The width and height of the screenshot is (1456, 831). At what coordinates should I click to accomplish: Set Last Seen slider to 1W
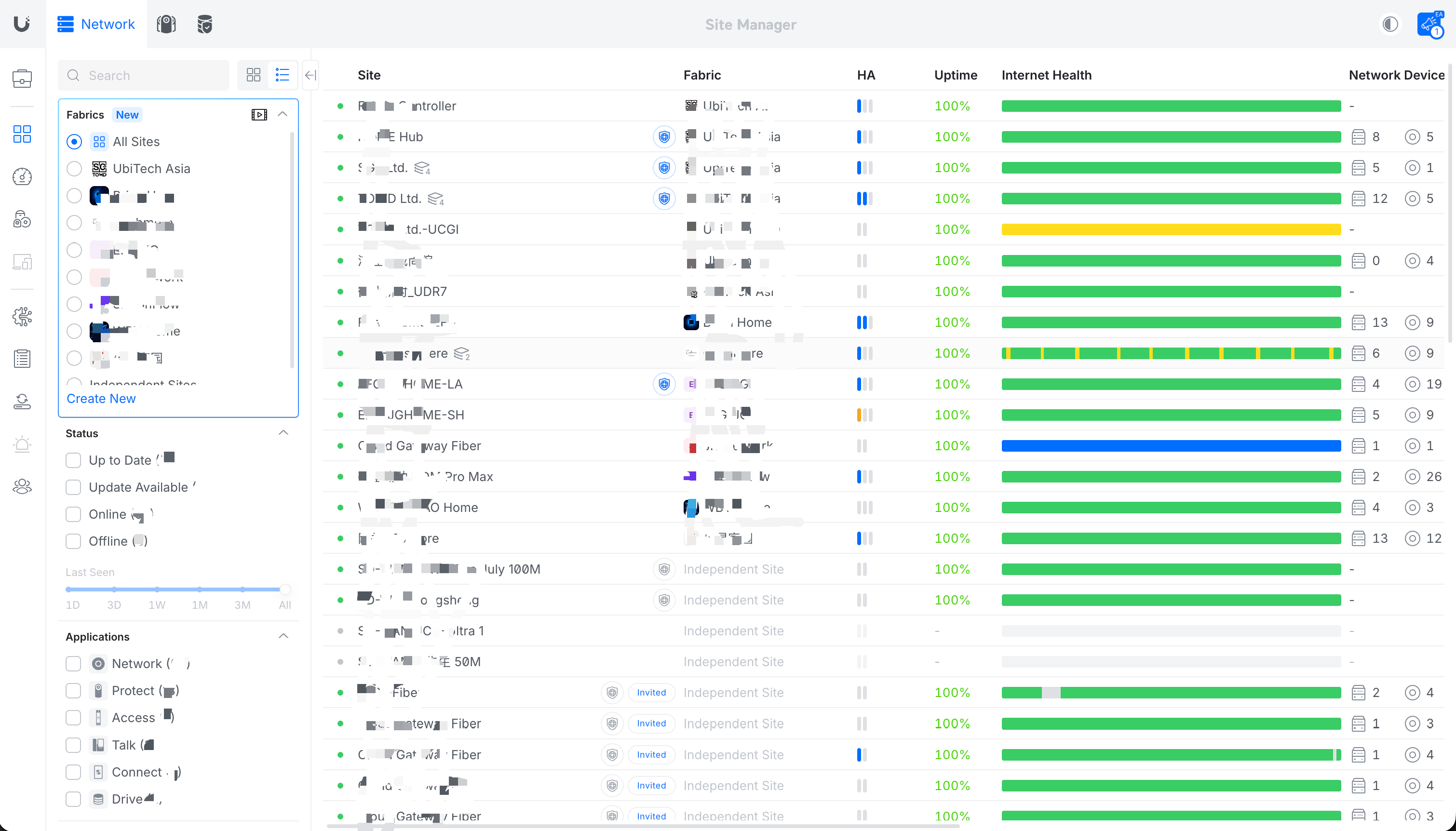(157, 589)
